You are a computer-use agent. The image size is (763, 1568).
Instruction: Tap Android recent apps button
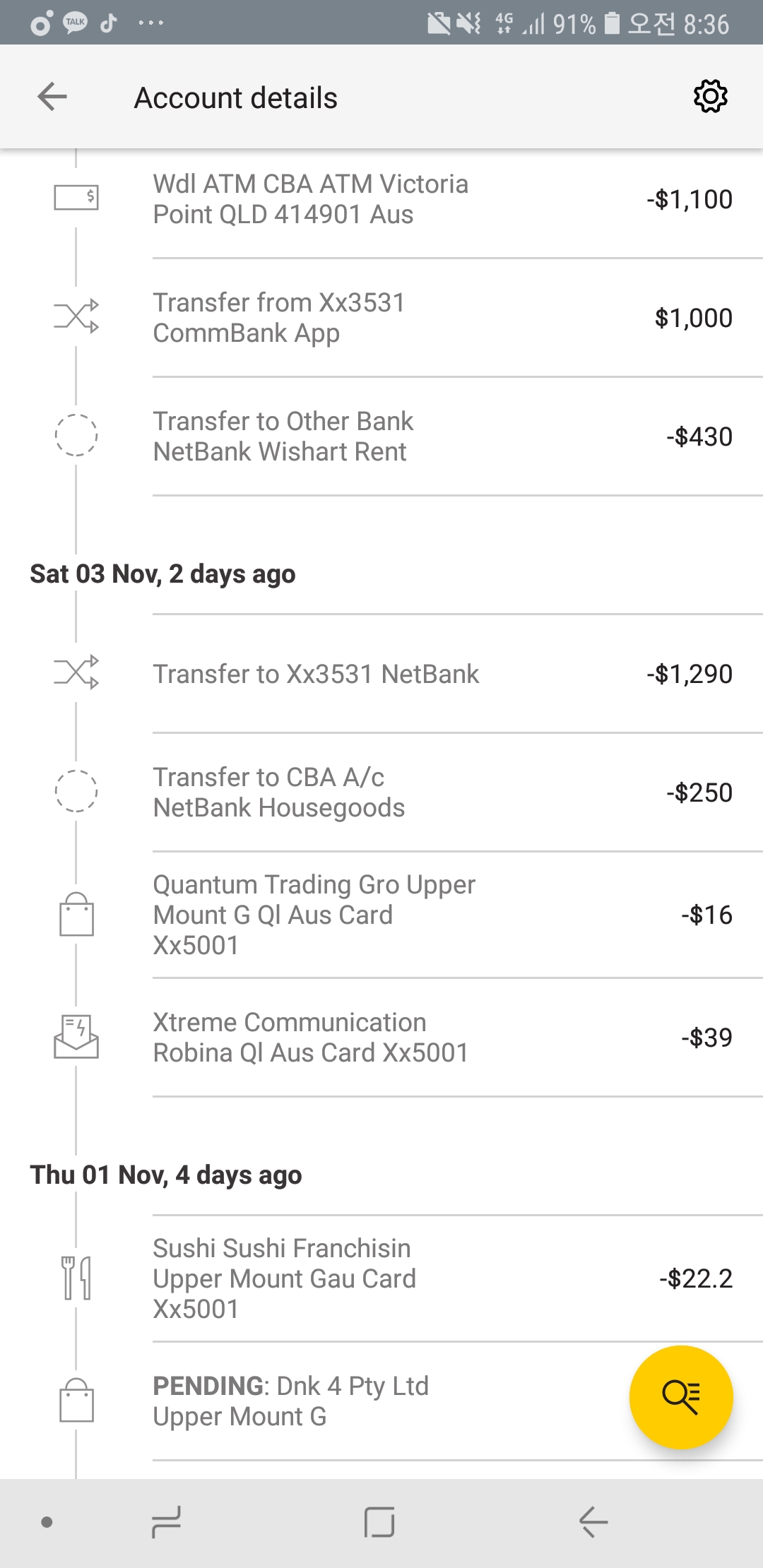click(167, 1522)
